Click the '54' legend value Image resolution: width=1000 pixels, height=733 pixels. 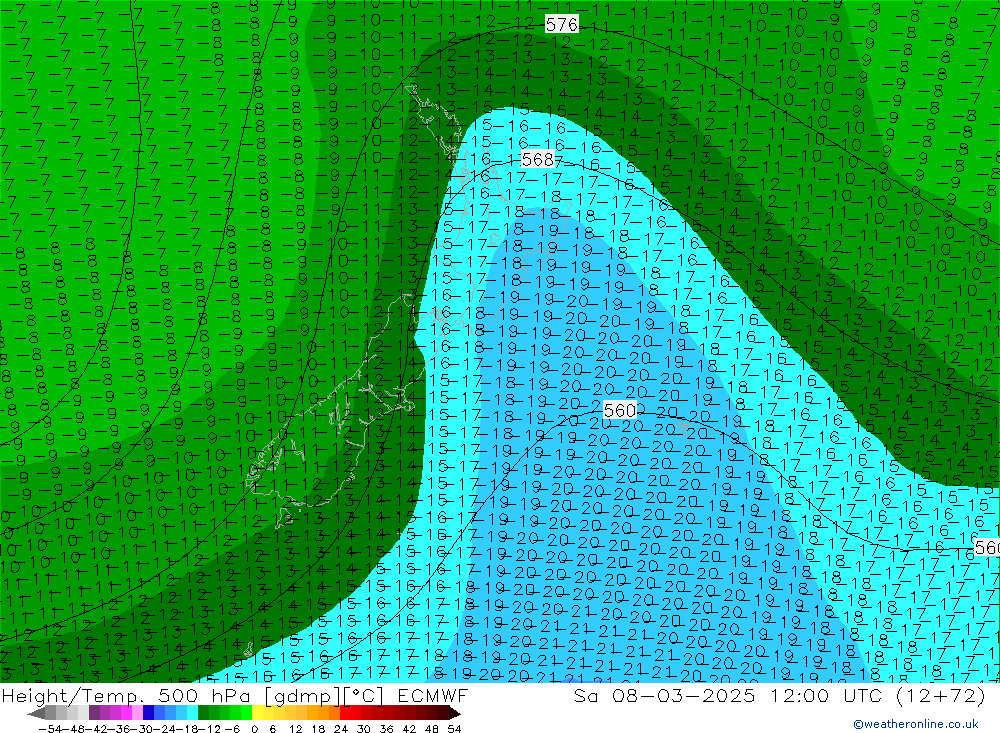(x=454, y=729)
